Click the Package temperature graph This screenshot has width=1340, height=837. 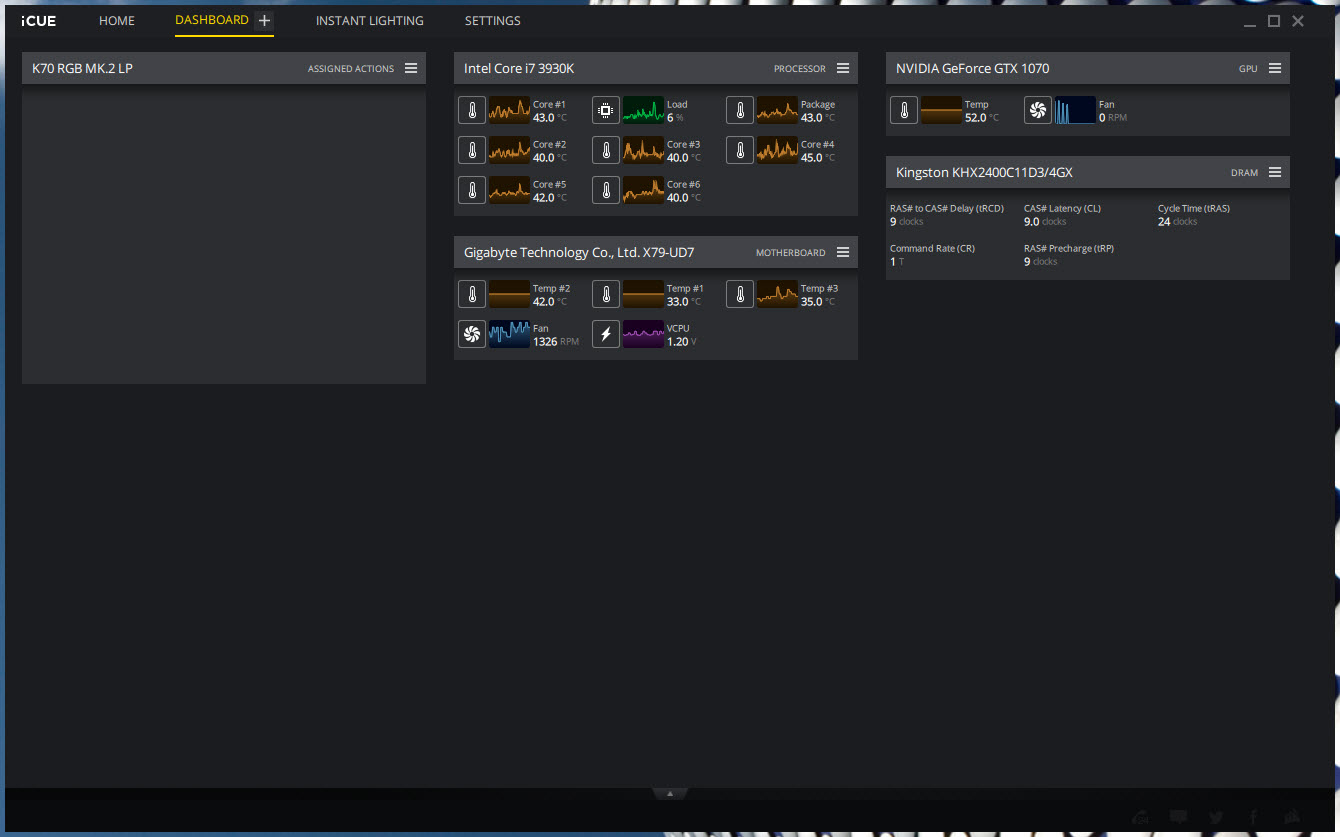point(778,110)
